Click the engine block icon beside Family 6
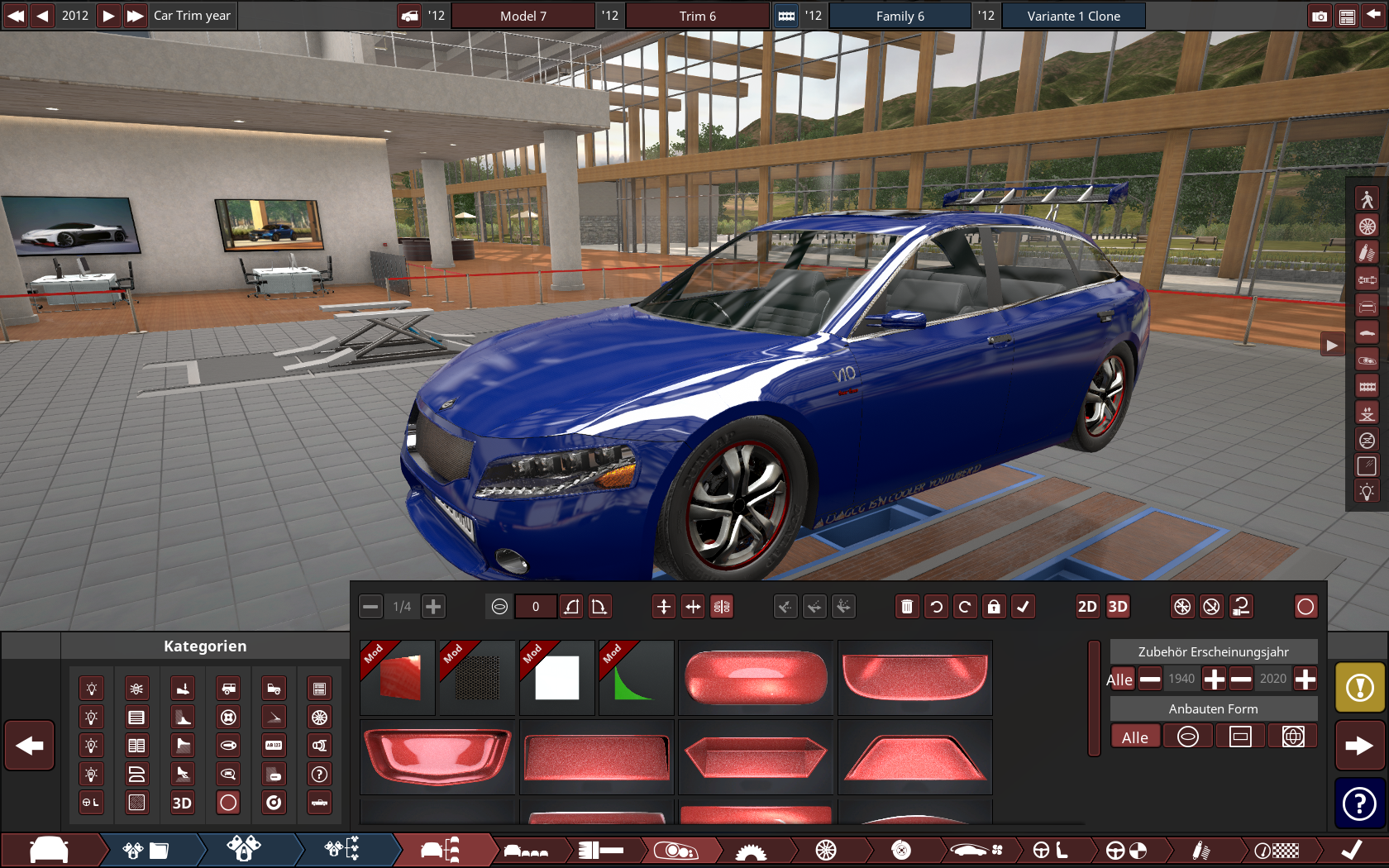1389x868 pixels. [786, 16]
